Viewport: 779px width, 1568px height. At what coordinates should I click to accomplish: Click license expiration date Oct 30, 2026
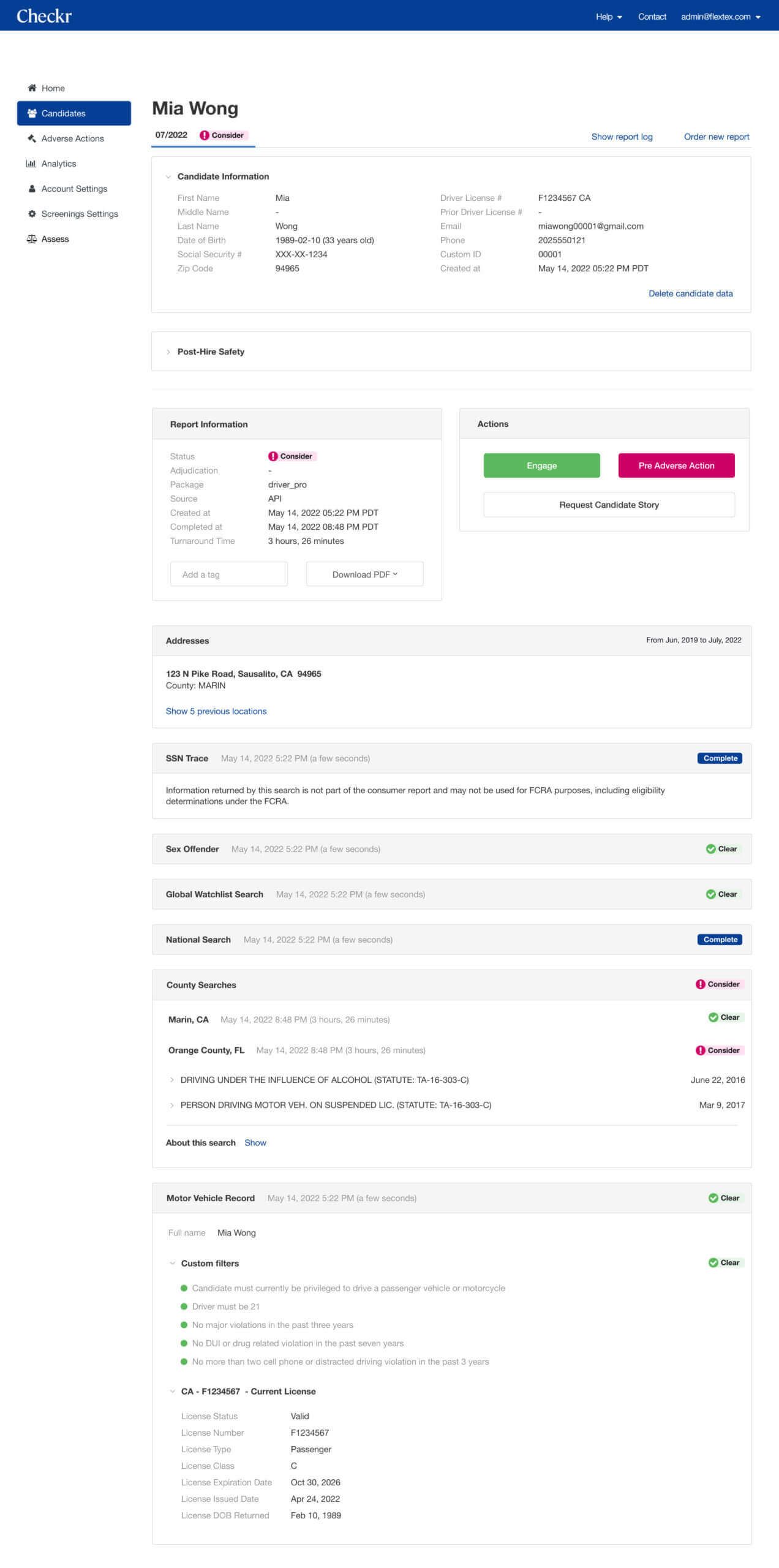tap(315, 1482)
